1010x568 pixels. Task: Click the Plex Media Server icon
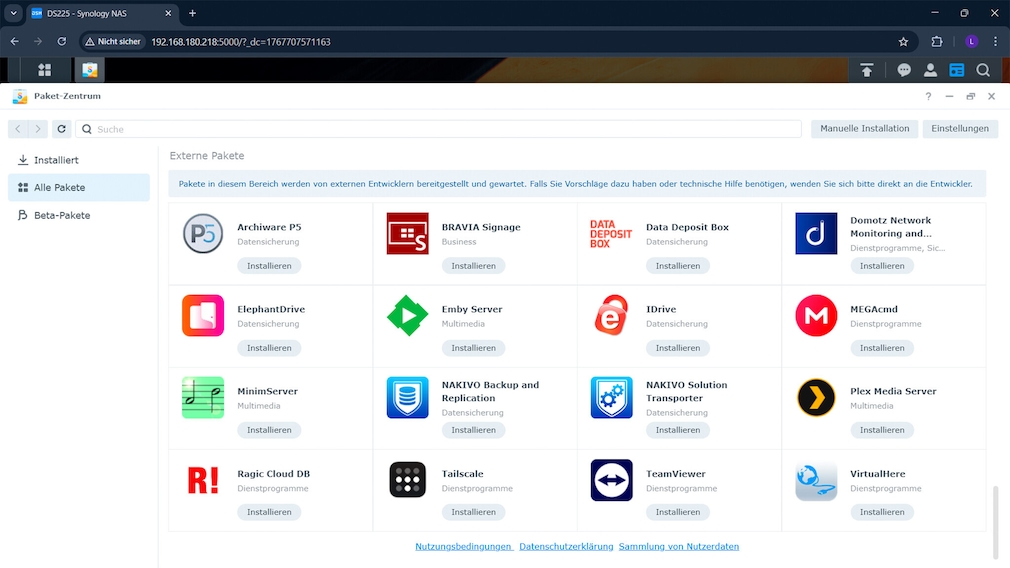[x=816, y=398]
